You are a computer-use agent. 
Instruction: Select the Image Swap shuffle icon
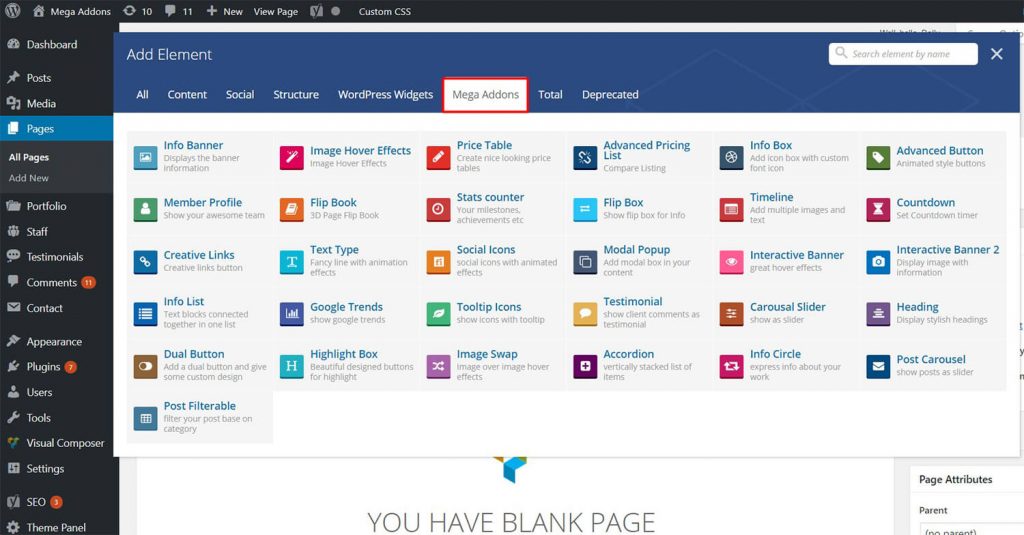click(438, 366)
